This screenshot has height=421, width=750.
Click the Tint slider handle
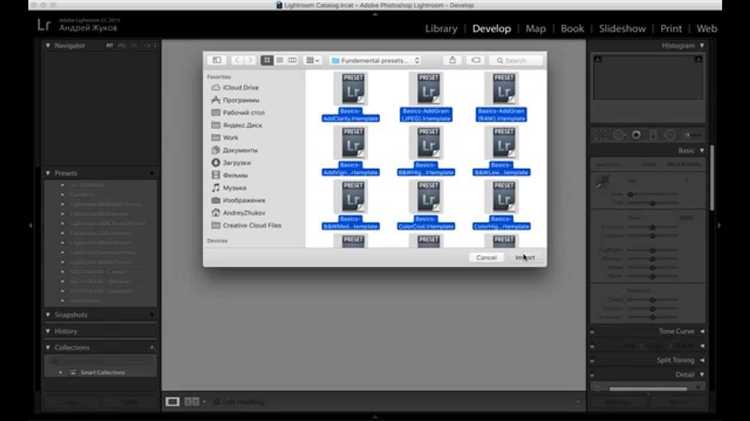tap(652, 203)
